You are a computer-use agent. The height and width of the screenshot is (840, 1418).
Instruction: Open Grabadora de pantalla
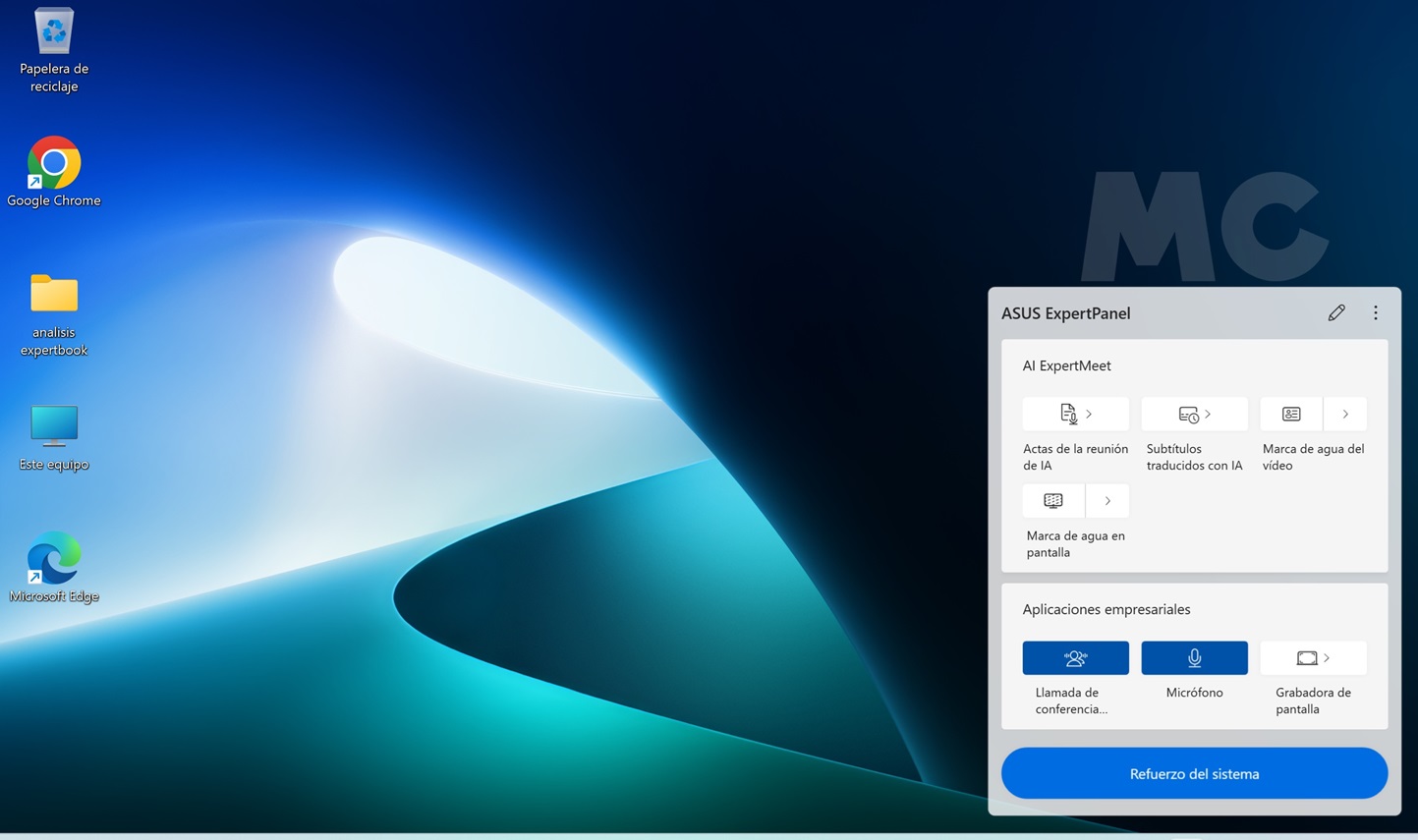click(1313, 658)
